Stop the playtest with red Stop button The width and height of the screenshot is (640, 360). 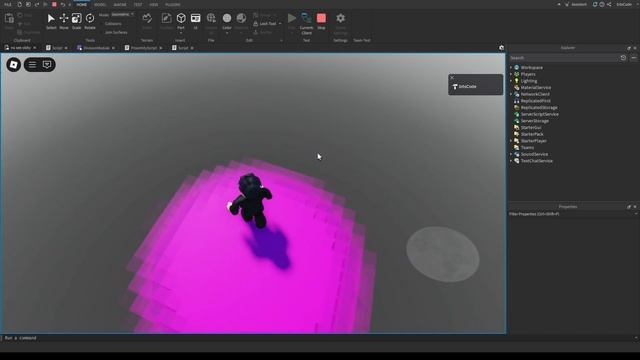[x=321, y=18]
